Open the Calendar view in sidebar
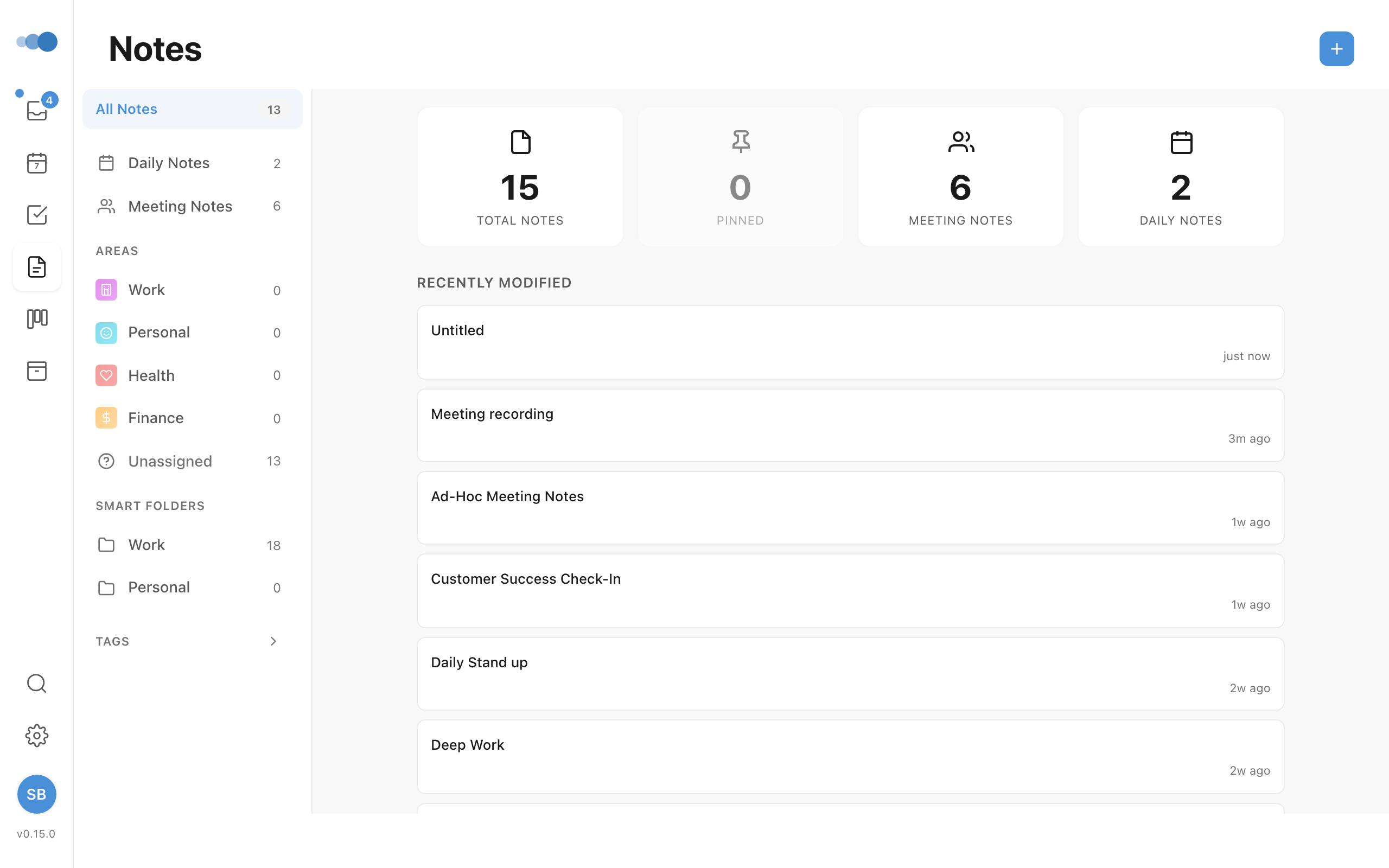Viewport: 1389px width, 868px height. click(x=37, y=163)
